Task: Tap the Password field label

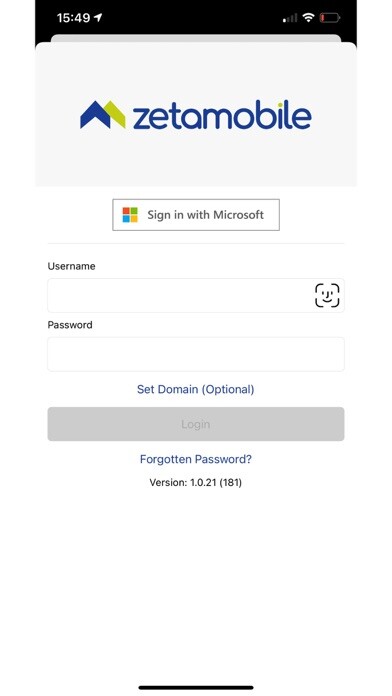Action: click(x=70, y=325)
